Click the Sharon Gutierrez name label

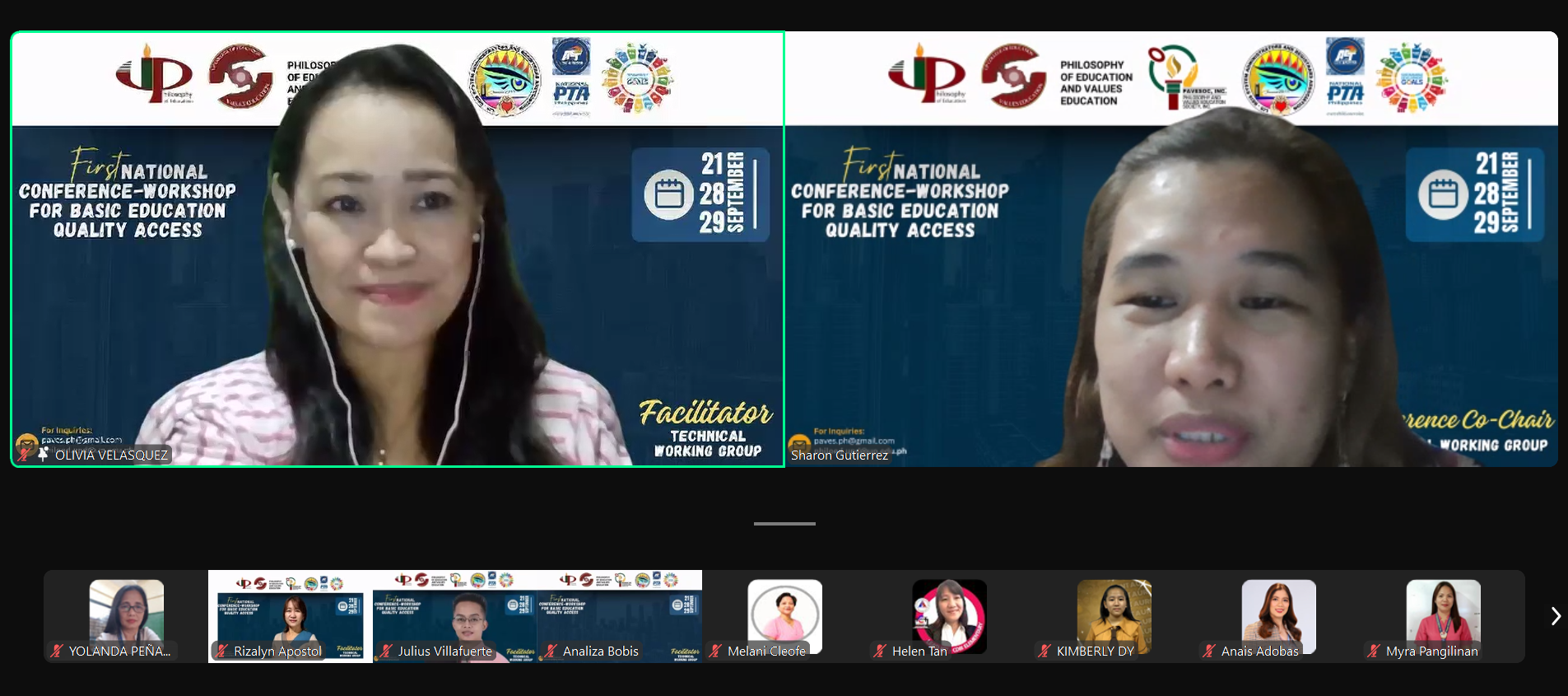(840, 455)
